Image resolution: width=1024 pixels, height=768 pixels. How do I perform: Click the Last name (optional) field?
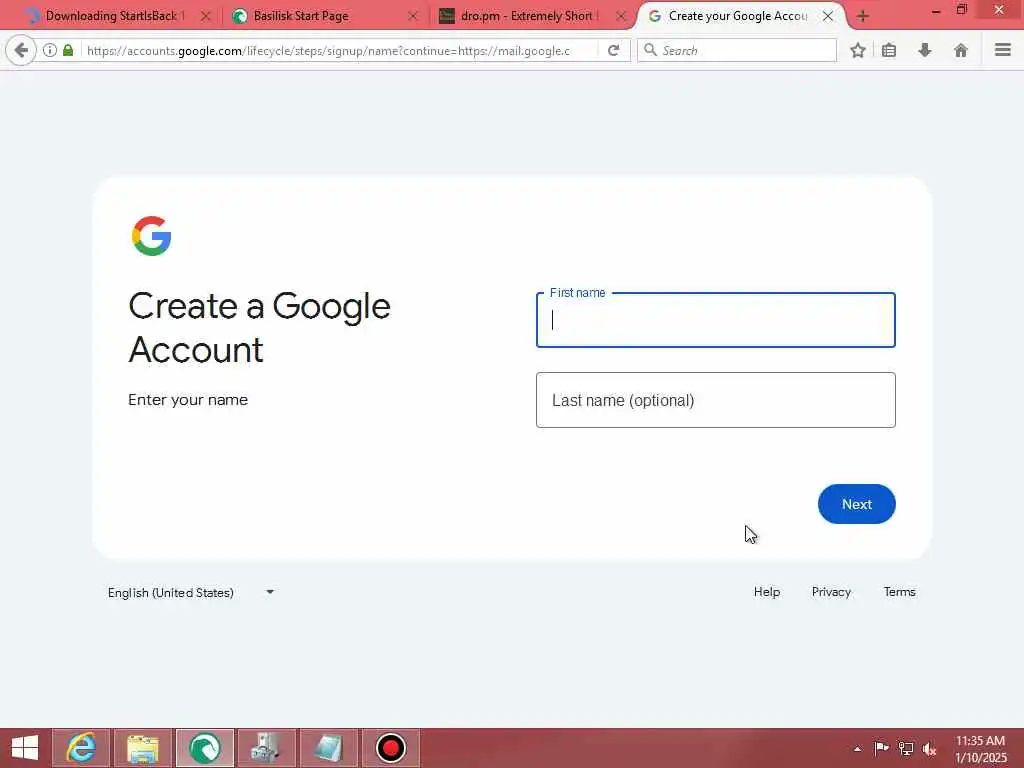(716, 400)
